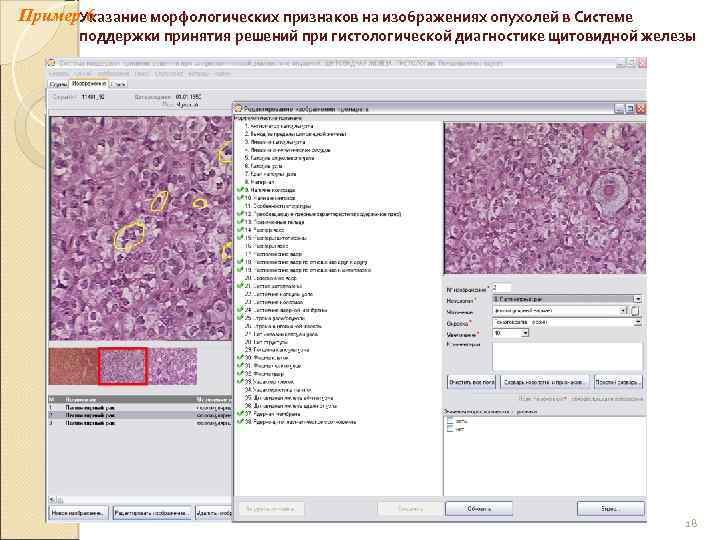Image resolution: width=720 pixels, height=540 pixels.
Task: Click the edit-dialog title bar icon
Action: click(x=238, y=109)
